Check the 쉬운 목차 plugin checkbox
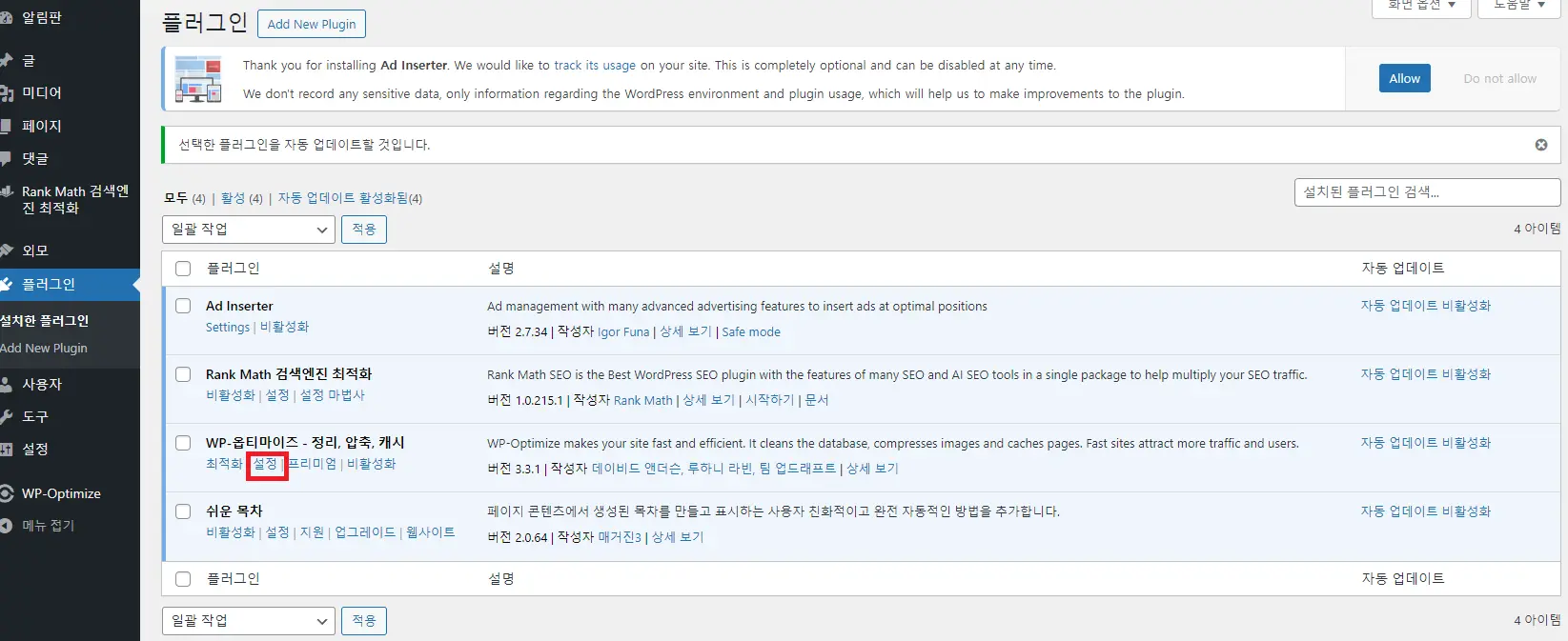 183,511
